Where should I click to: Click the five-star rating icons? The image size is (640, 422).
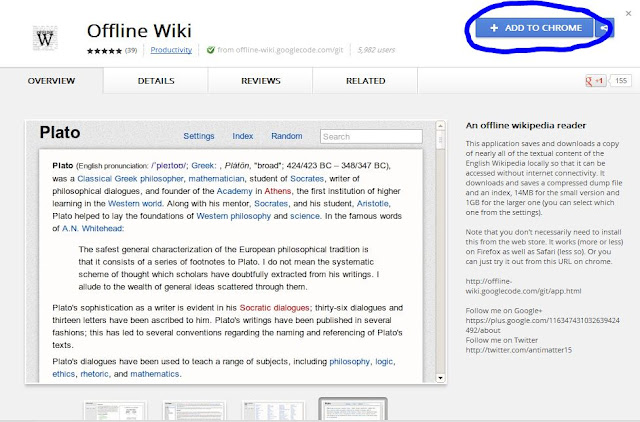[x=104, y=51]
